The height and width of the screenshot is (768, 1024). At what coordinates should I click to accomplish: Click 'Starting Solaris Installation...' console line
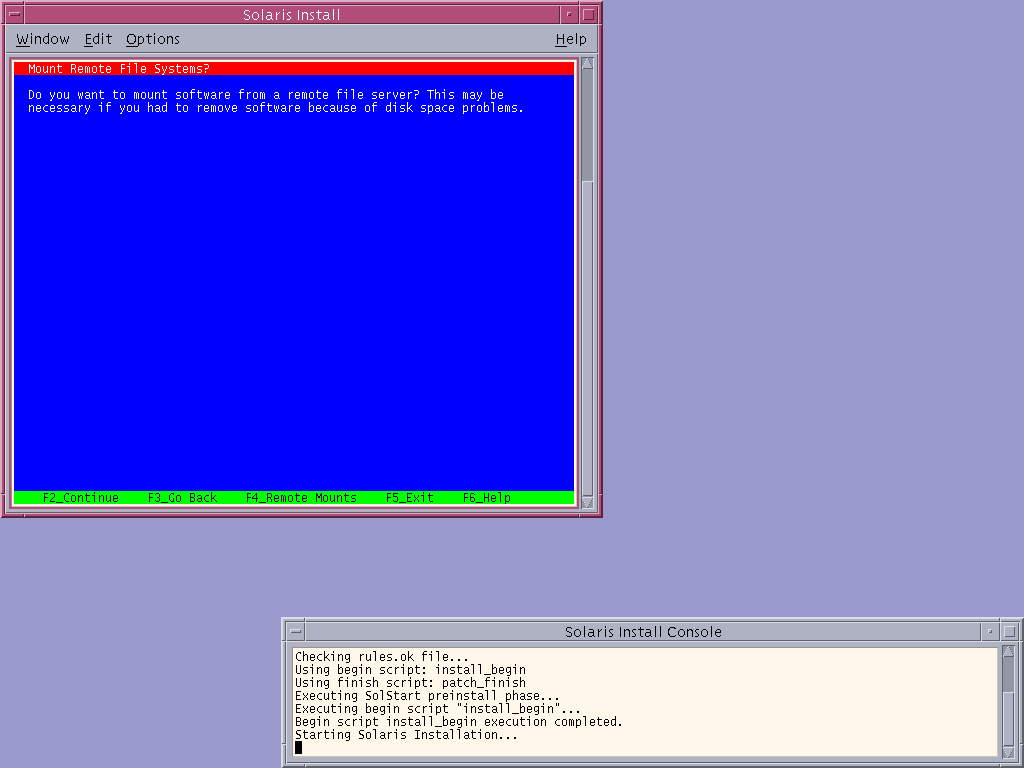(406, 735)
